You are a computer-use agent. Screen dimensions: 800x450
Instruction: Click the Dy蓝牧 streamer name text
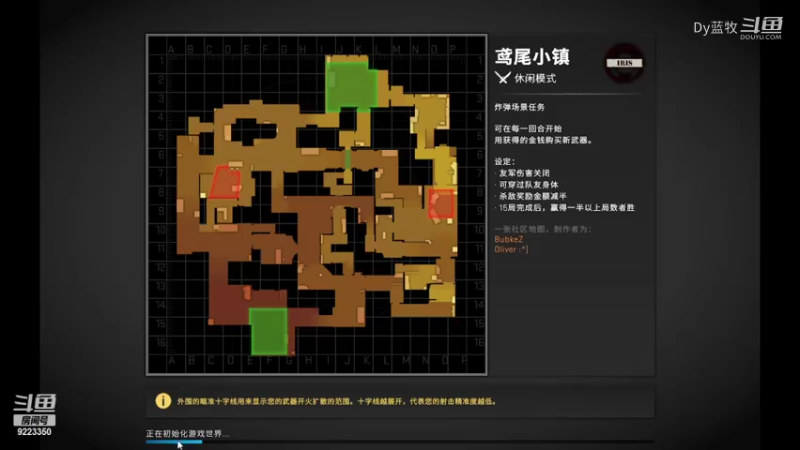[715, 28]
